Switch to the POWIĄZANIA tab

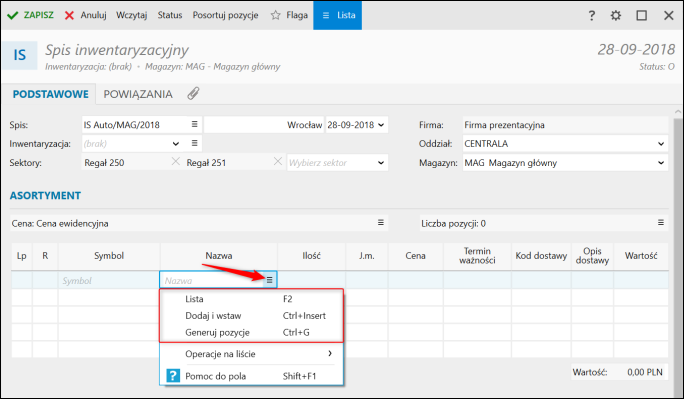tap(138, 94)
